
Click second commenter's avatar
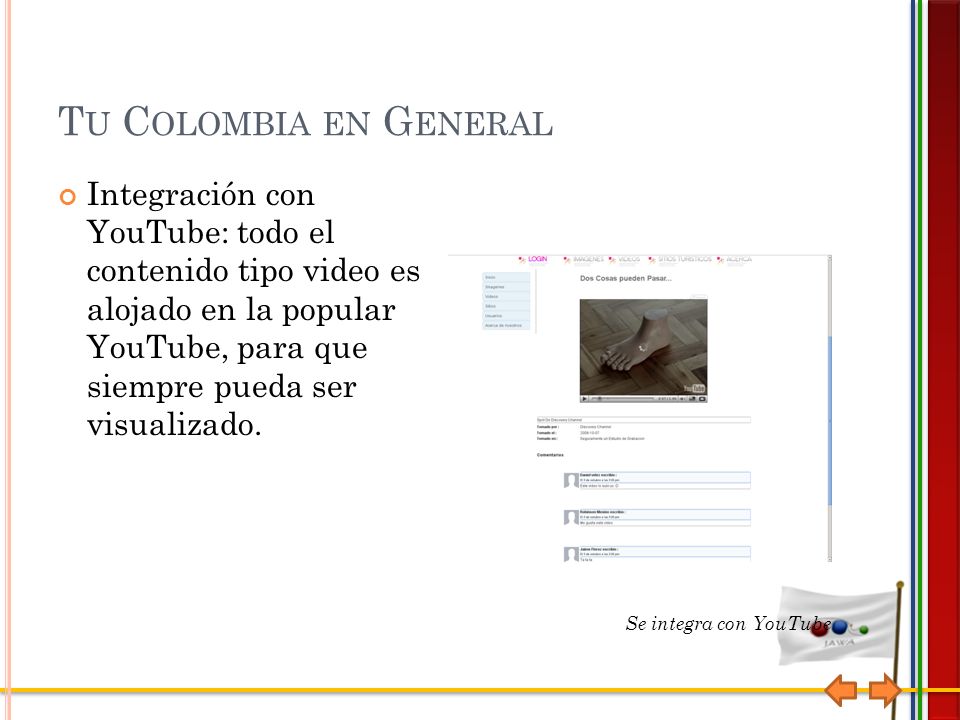pos(571,517)
